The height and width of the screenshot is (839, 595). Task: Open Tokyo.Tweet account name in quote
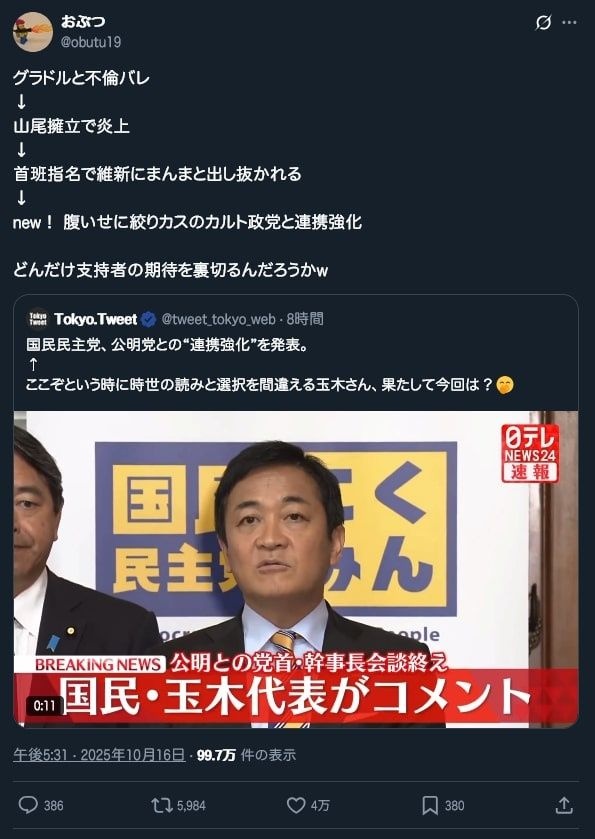point(96,319)
